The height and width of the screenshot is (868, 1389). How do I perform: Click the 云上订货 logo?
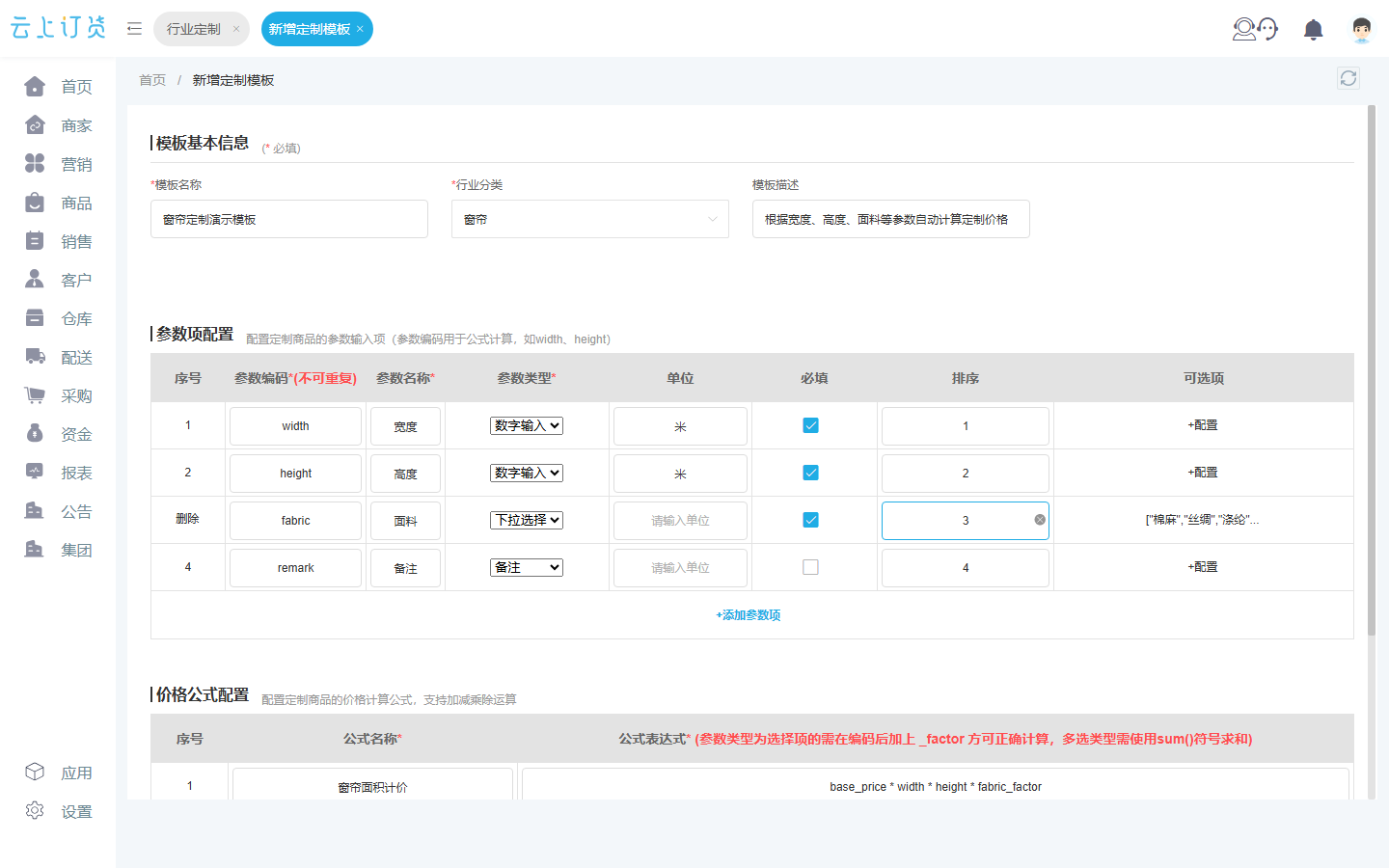(58, 28)
